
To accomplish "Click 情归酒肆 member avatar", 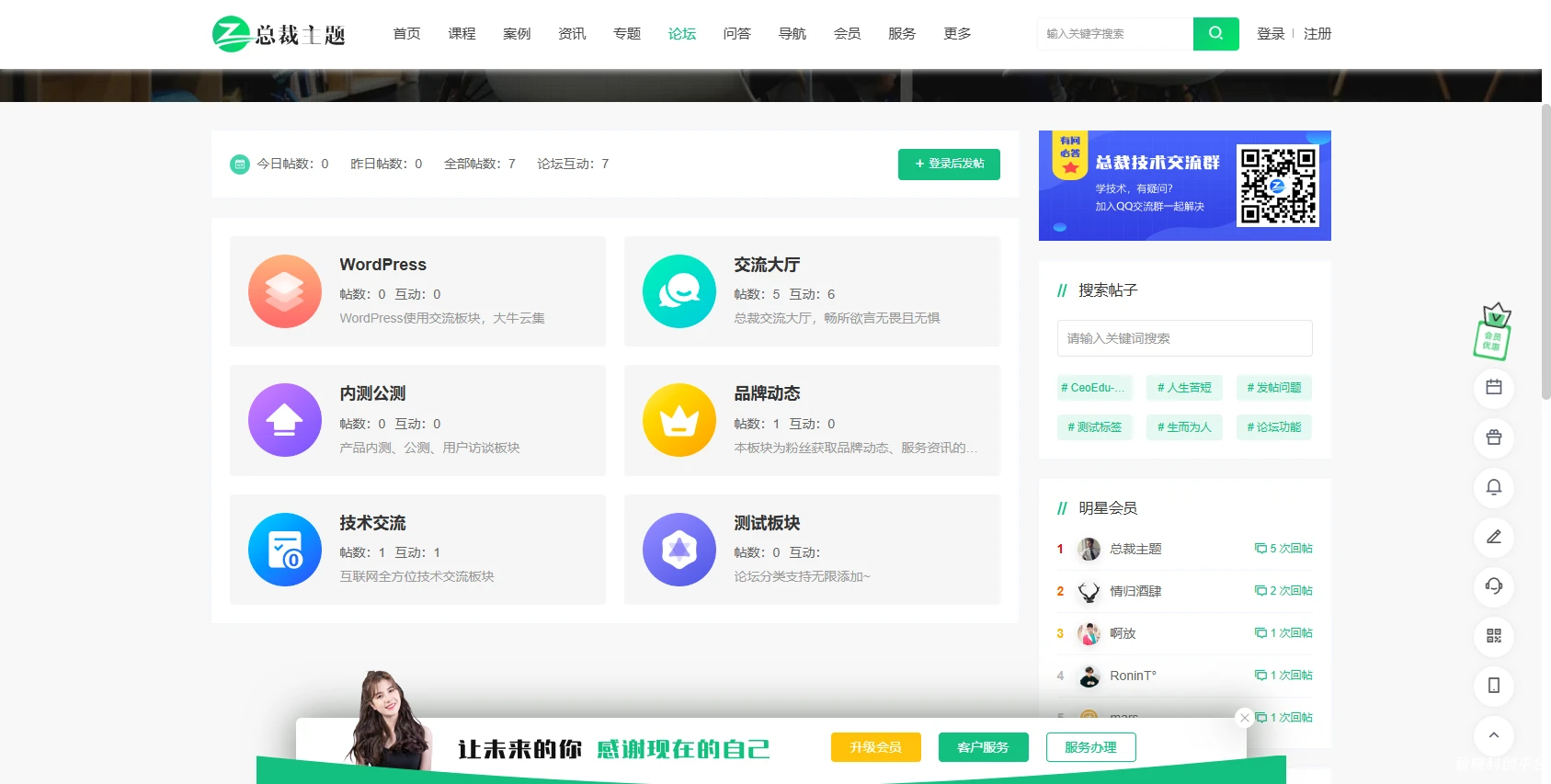I will point(1089,591).
